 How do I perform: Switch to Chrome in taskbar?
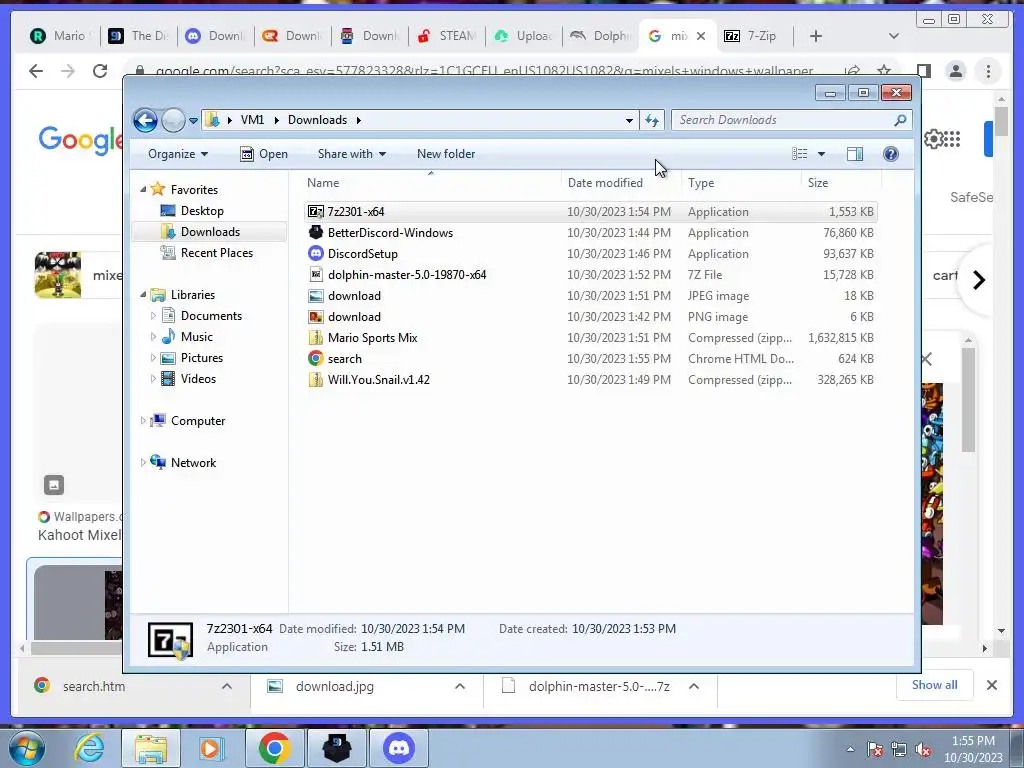pyautogui.click(x=274, y=748)
